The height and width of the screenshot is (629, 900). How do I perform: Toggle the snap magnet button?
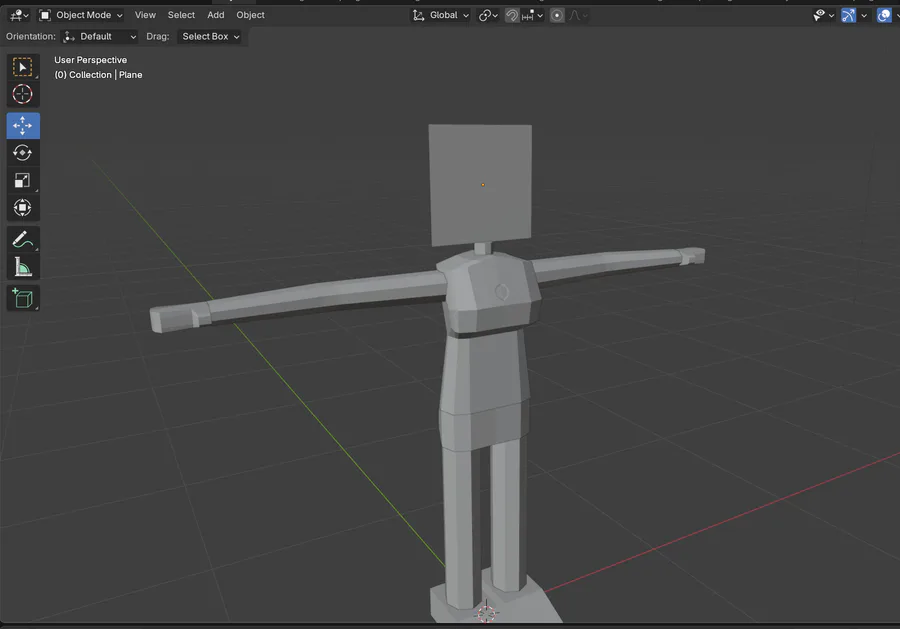[511, 15]
